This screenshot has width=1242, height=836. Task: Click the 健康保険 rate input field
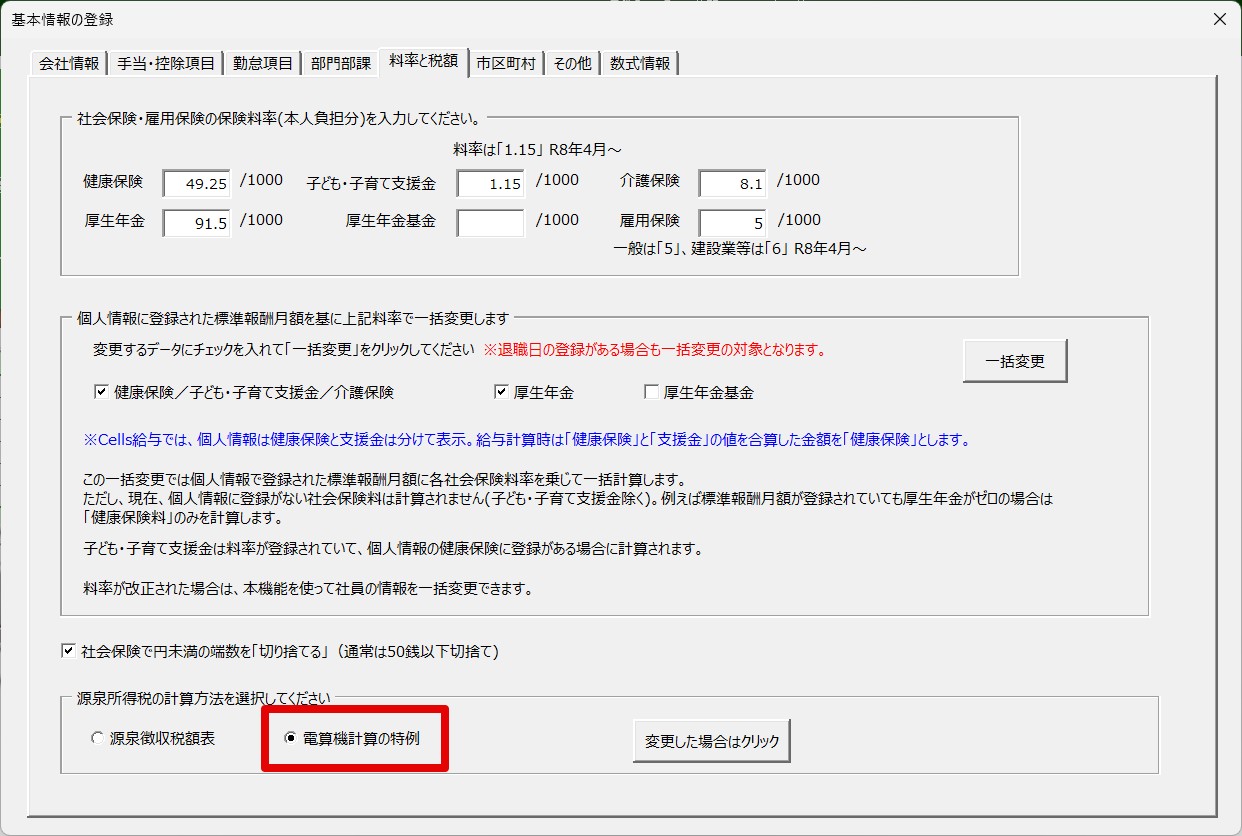(197, 184)
